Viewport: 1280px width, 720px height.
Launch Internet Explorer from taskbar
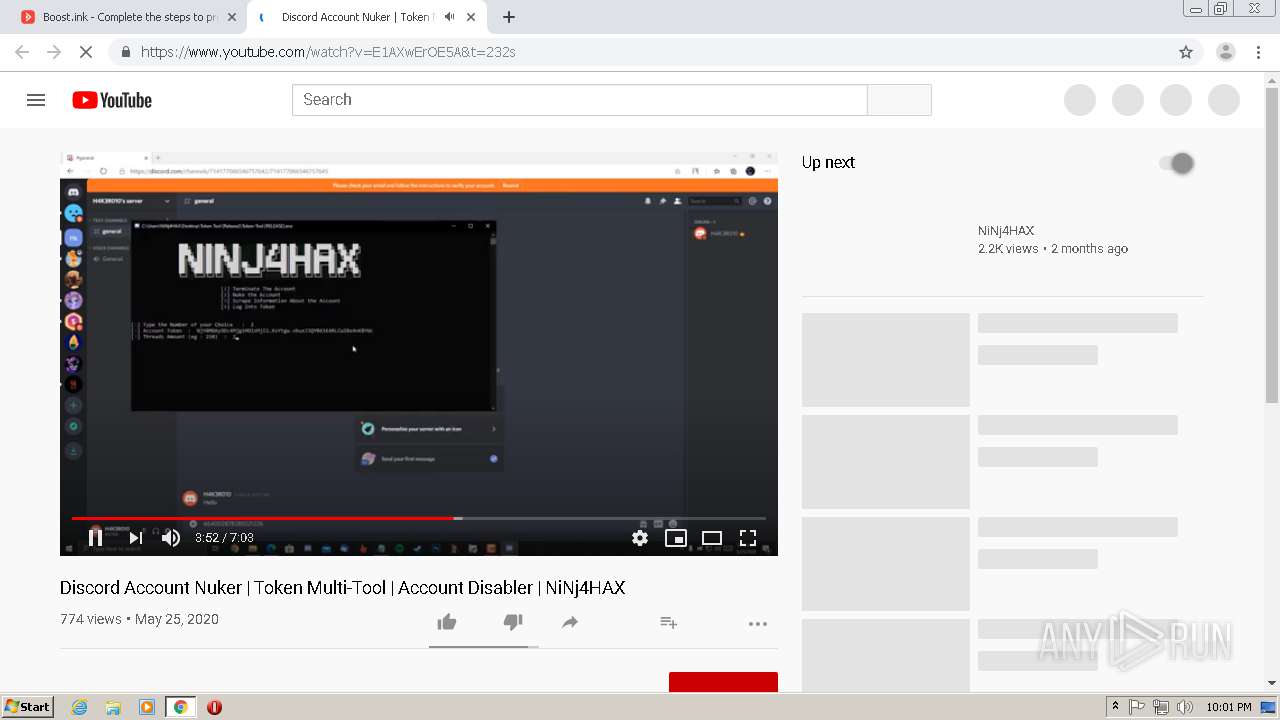(80, 707)
